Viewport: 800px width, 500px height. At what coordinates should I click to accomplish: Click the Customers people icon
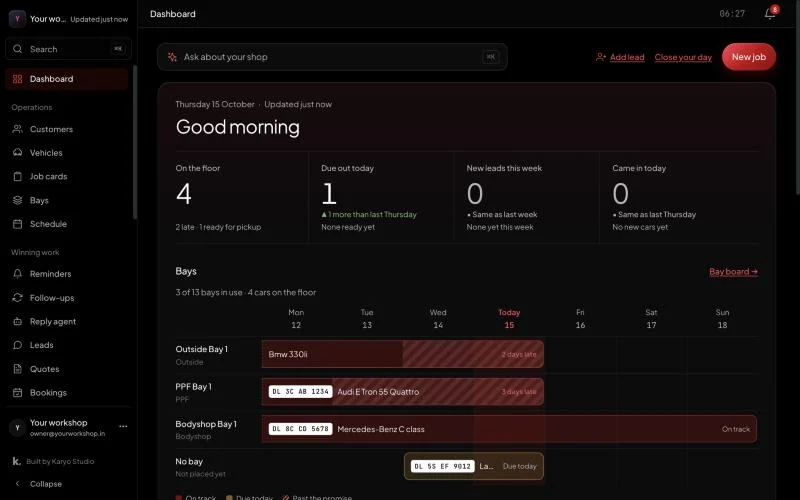coord(17,129)
